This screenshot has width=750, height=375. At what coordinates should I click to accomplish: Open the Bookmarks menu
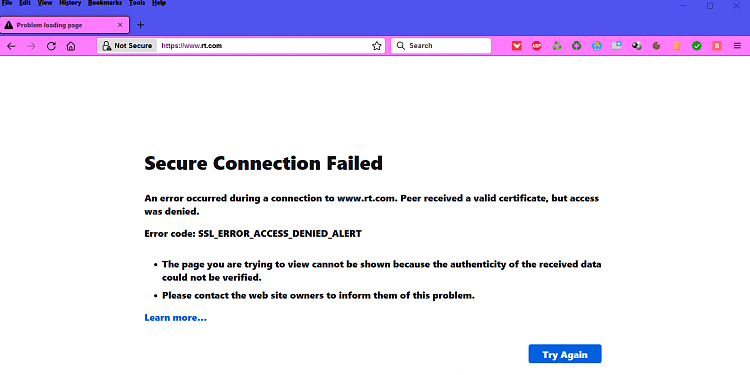[105, 3]
